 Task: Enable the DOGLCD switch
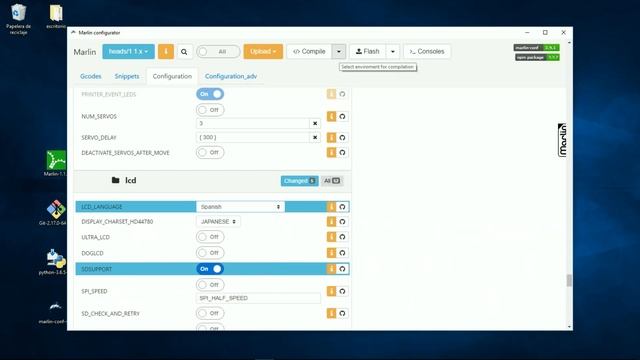pos(210,253)
